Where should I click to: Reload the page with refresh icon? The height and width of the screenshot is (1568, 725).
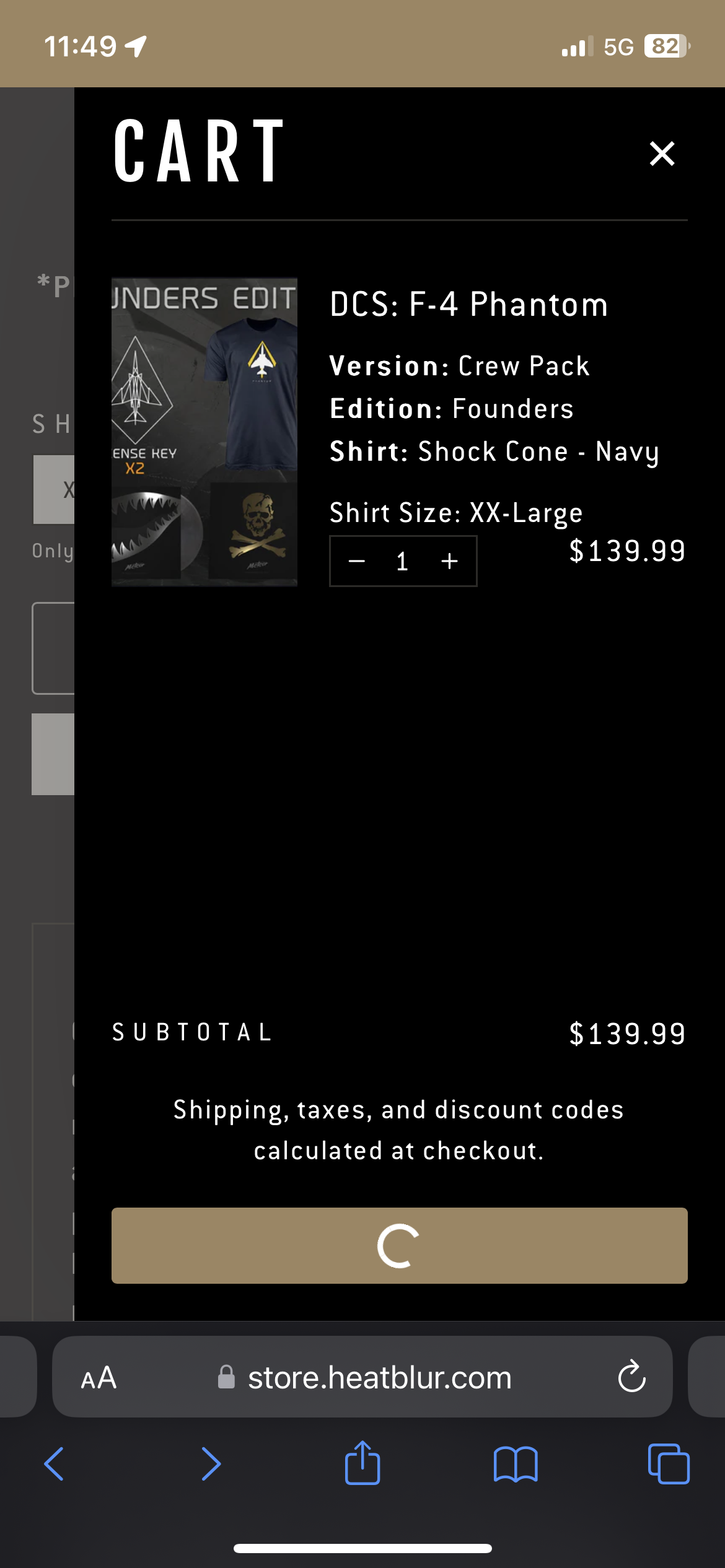pos(631,1377)
